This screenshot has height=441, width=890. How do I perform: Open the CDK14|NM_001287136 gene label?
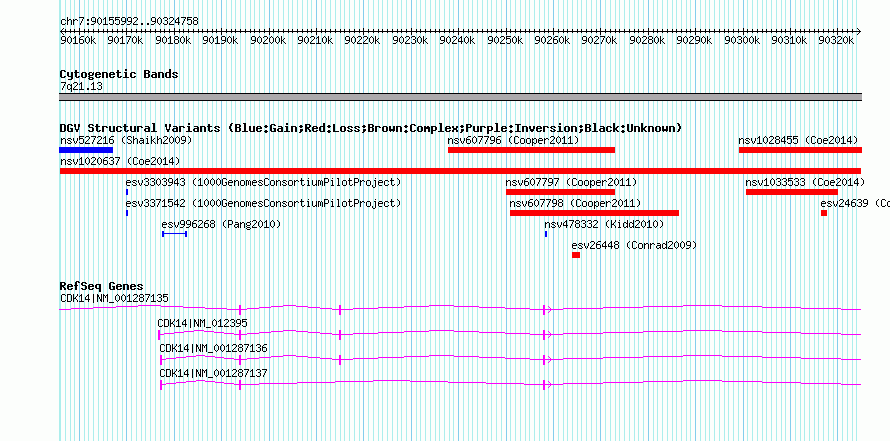click(213, 348)
